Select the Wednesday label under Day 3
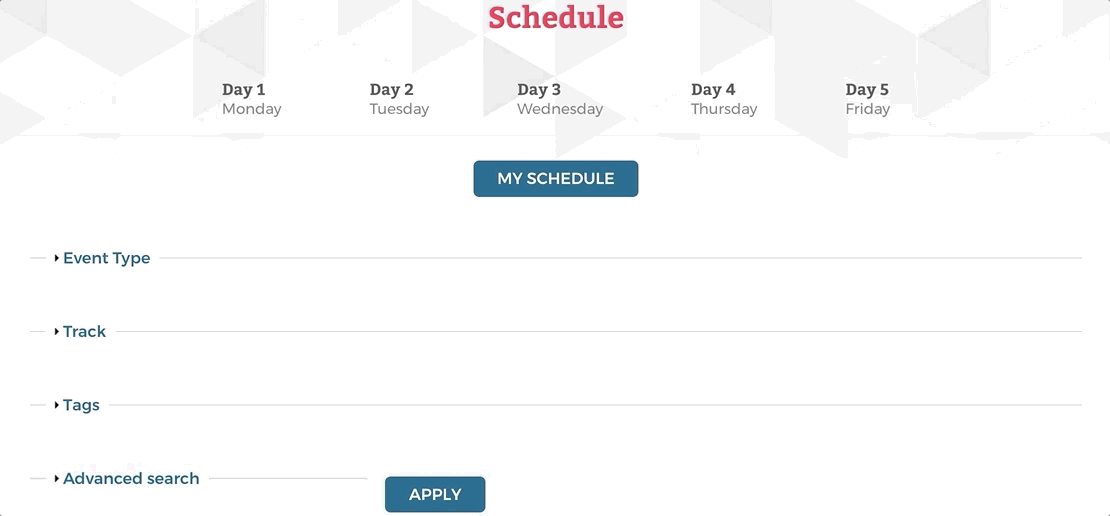 tap(560, 109)
